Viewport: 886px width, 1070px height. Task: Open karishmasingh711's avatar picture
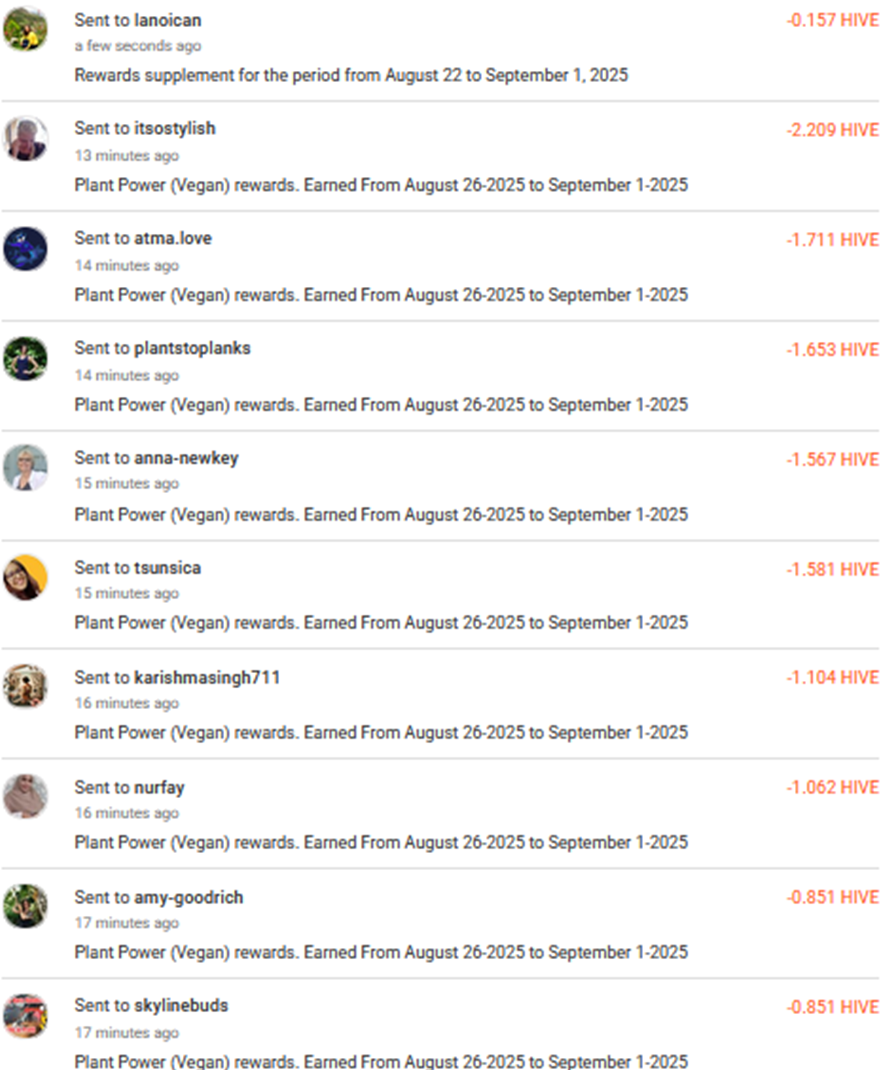click(25, 687)
